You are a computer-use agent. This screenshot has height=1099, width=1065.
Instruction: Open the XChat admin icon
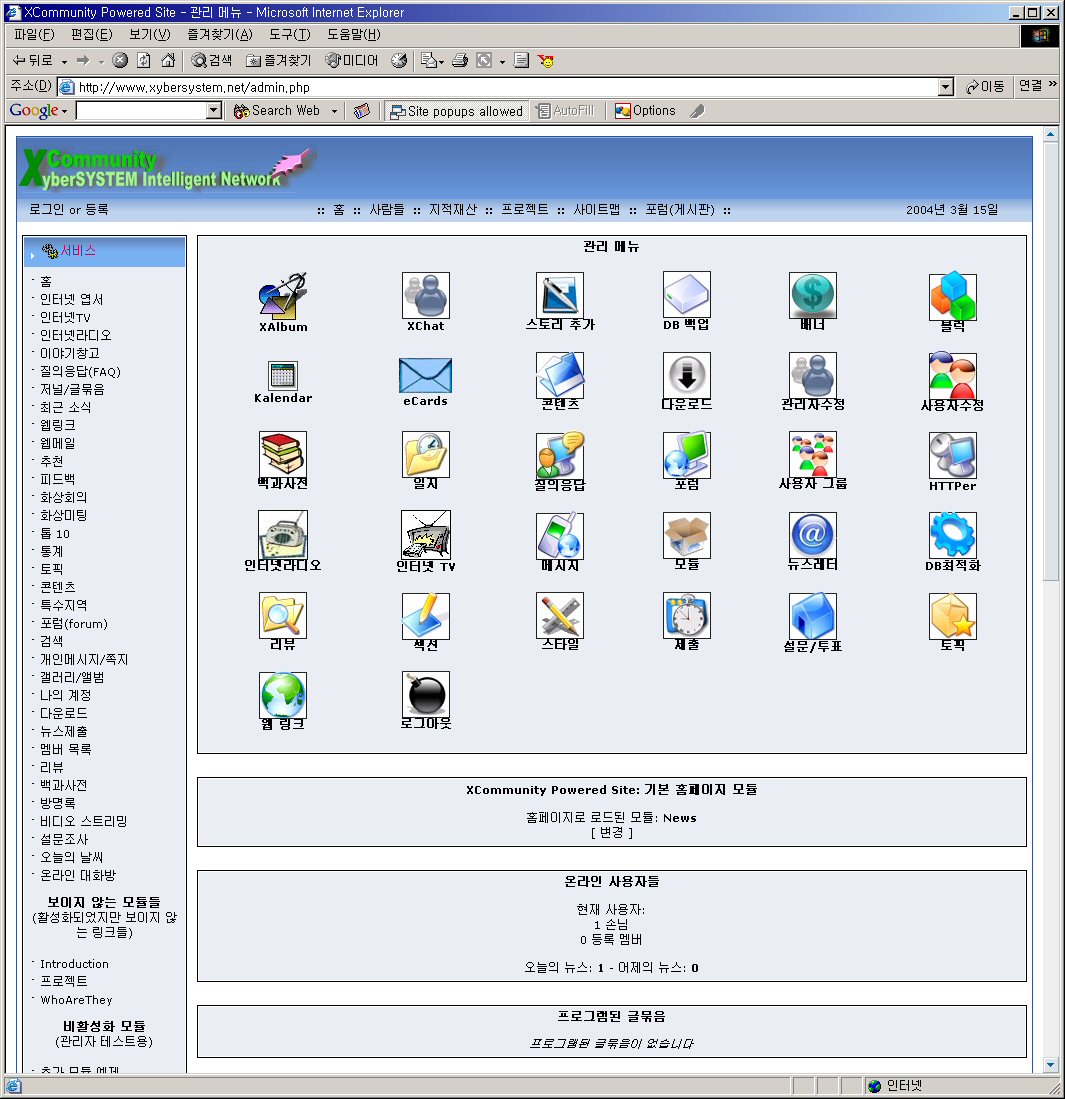click(425, 296)
